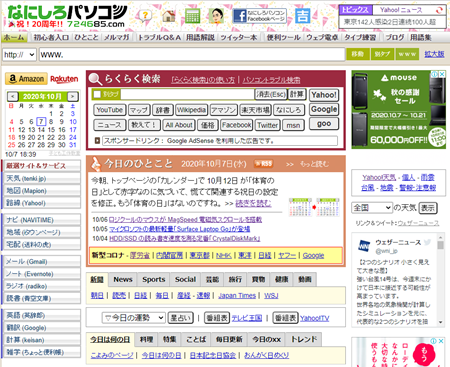The height and width of the screenshot is (367, 450).
Task: Open the 続きを読む link
Action: [253, 203]
